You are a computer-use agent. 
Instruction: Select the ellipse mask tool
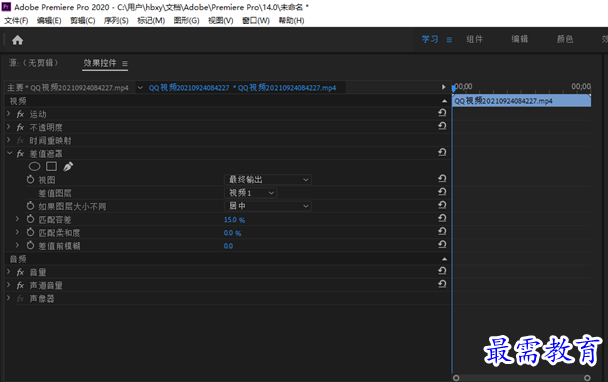point(35,166)
